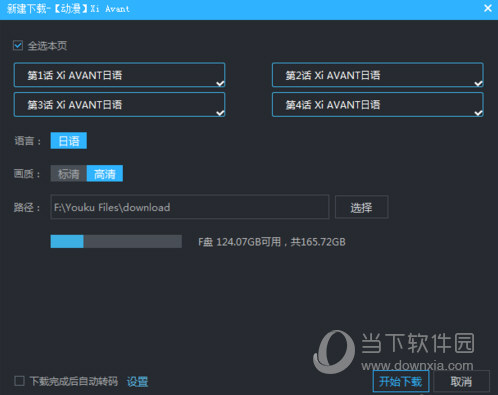Click the 路径 label
Image resolution: width=498 pixels, height=395 pixels.
pos(27,207)
